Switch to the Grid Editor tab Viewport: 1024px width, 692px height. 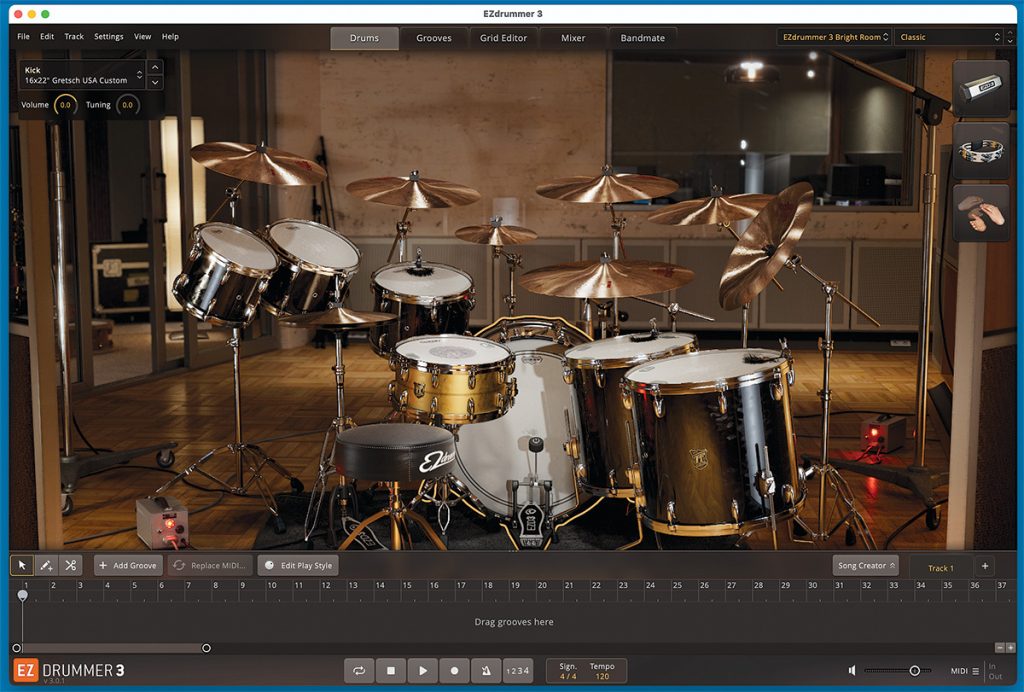click(x=503, y=38)
